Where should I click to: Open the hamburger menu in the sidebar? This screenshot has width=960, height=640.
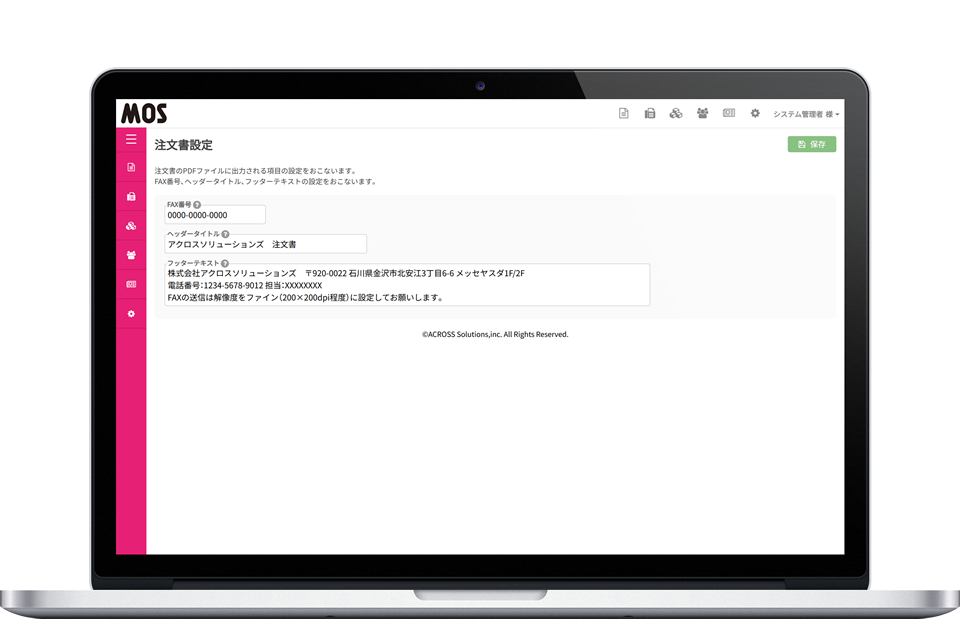coord(130,139)
